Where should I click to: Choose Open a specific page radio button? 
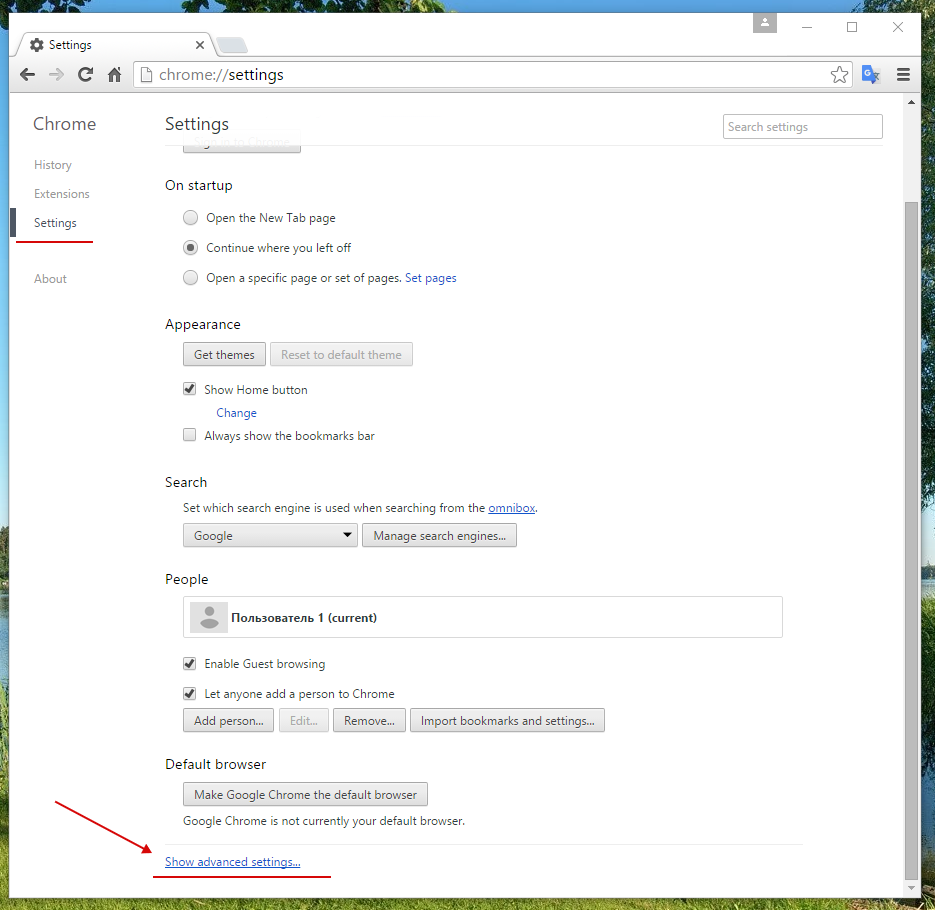190,278
